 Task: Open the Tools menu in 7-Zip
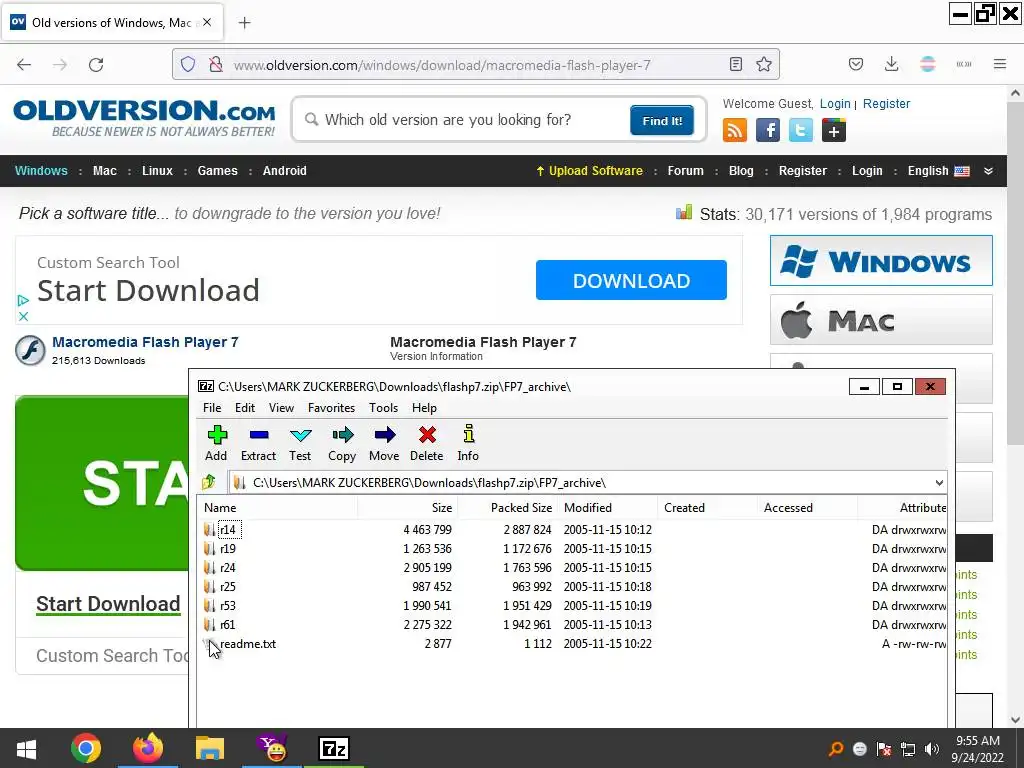click(x=383, y=408)
